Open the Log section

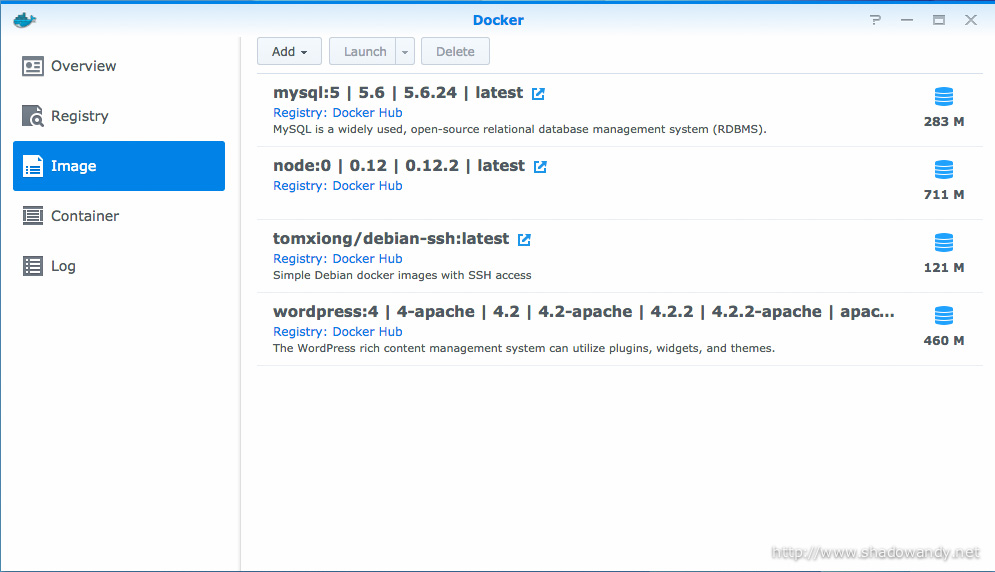[x=119, y=266]
